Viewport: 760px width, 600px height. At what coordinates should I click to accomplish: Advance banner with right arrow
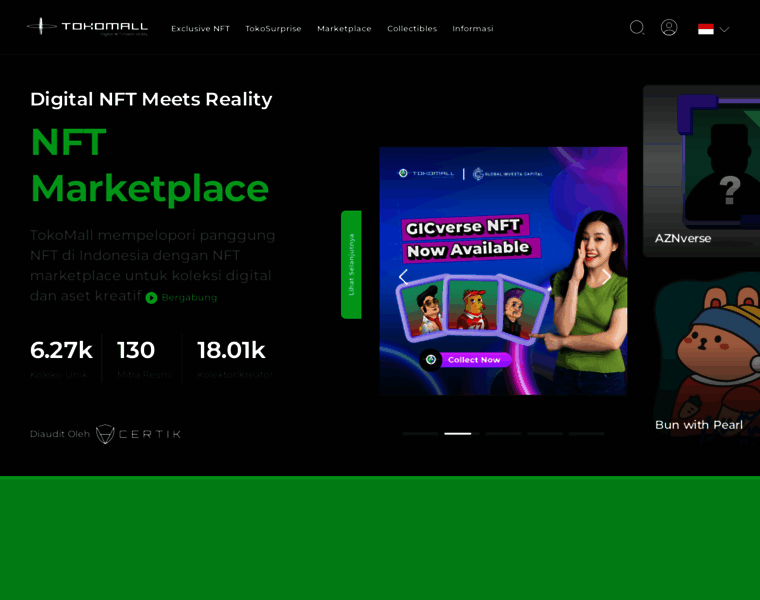[606, 277]
